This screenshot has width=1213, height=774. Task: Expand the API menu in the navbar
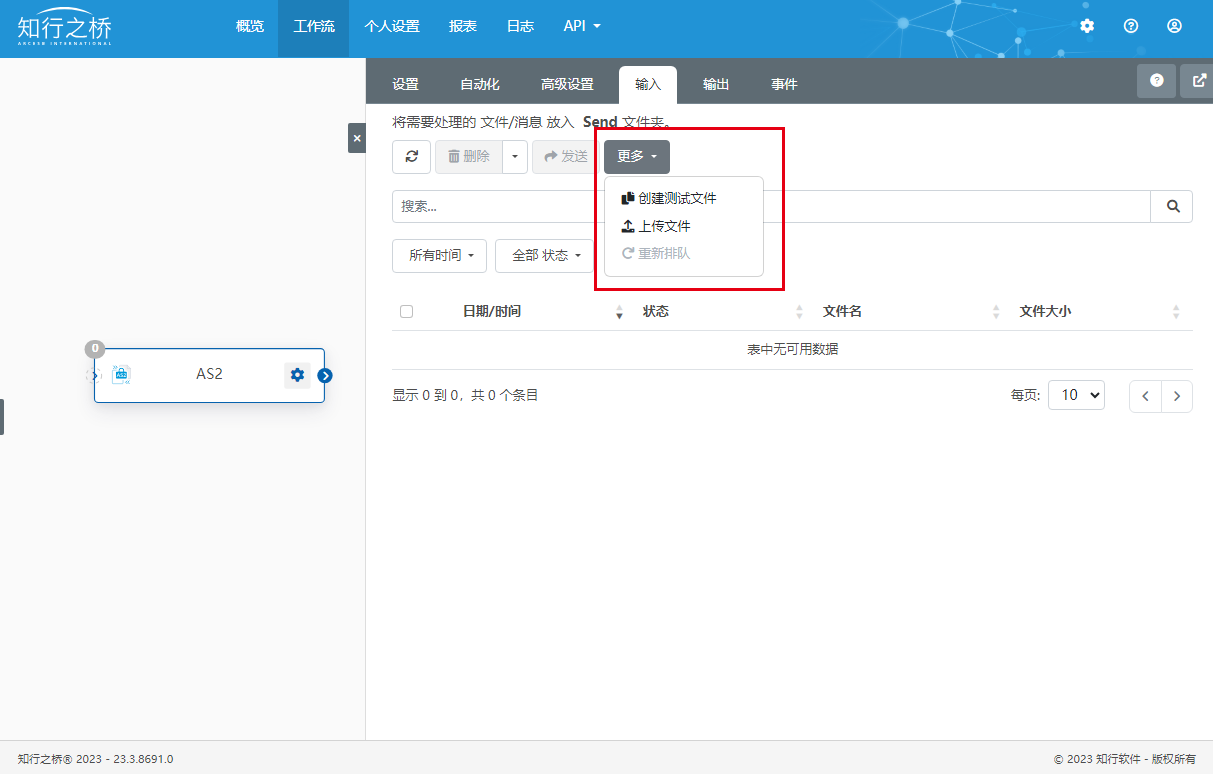pyautogui.click(x=582, y=27)
